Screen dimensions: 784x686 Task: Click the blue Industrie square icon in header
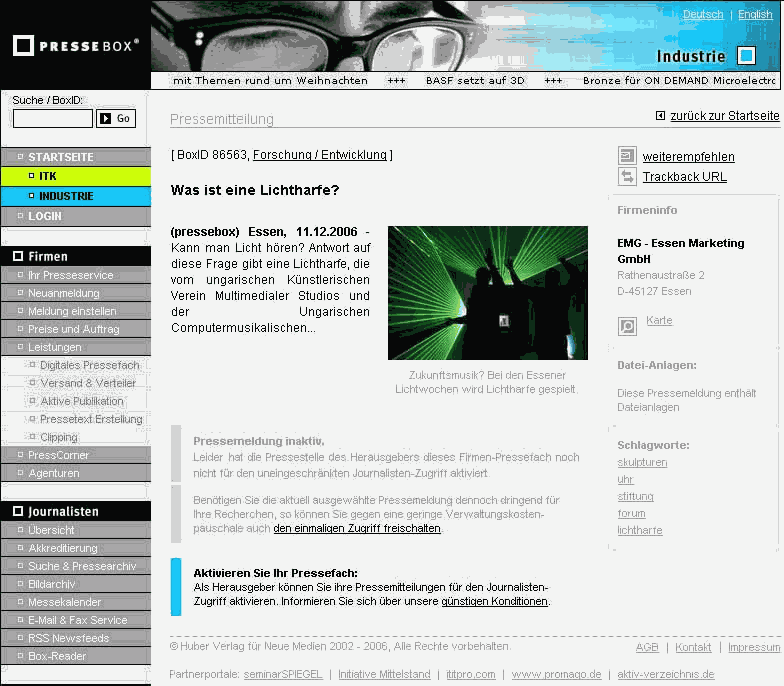point(746,56)
